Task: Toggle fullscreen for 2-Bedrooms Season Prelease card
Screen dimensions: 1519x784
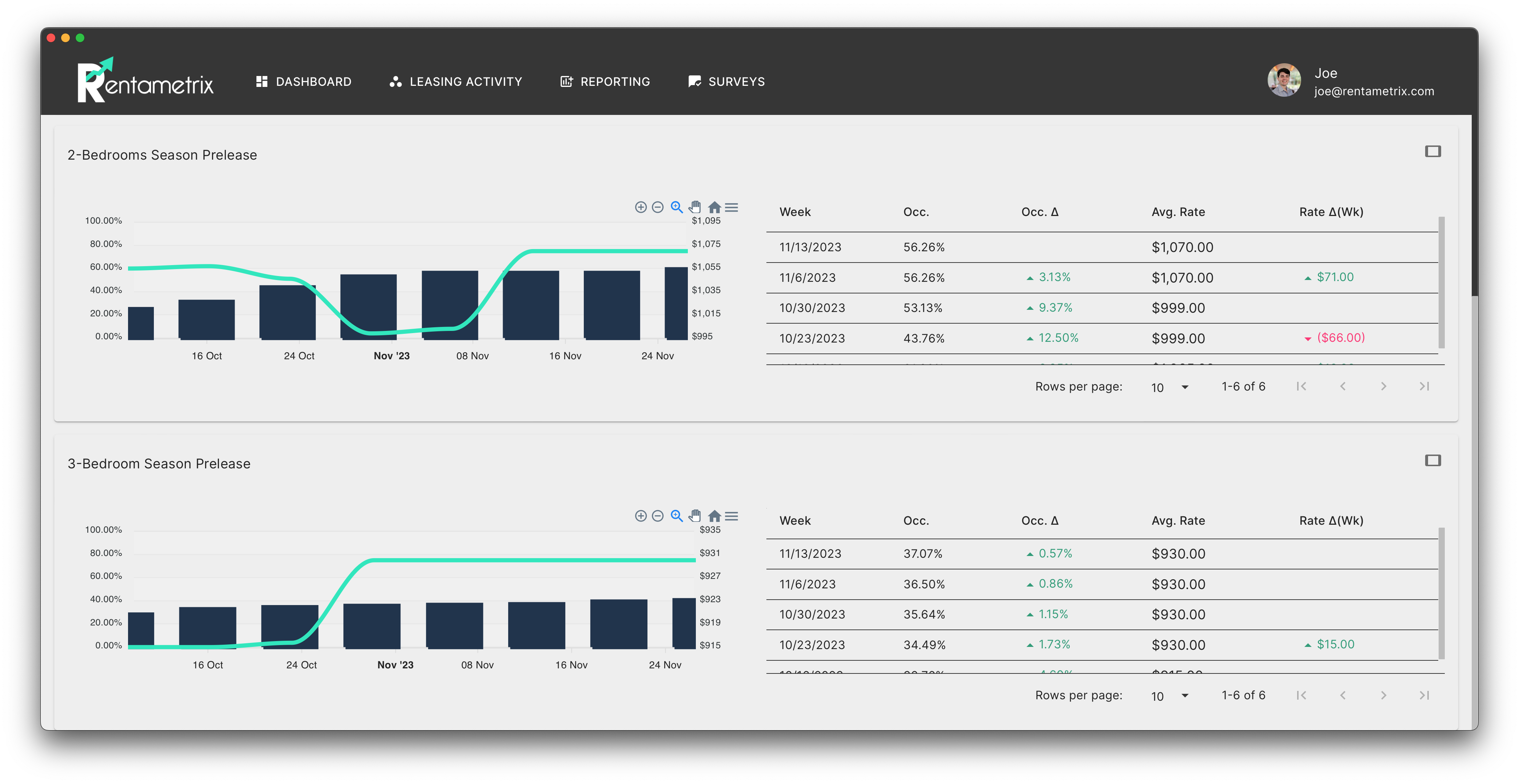Action: click(1432, 152)
